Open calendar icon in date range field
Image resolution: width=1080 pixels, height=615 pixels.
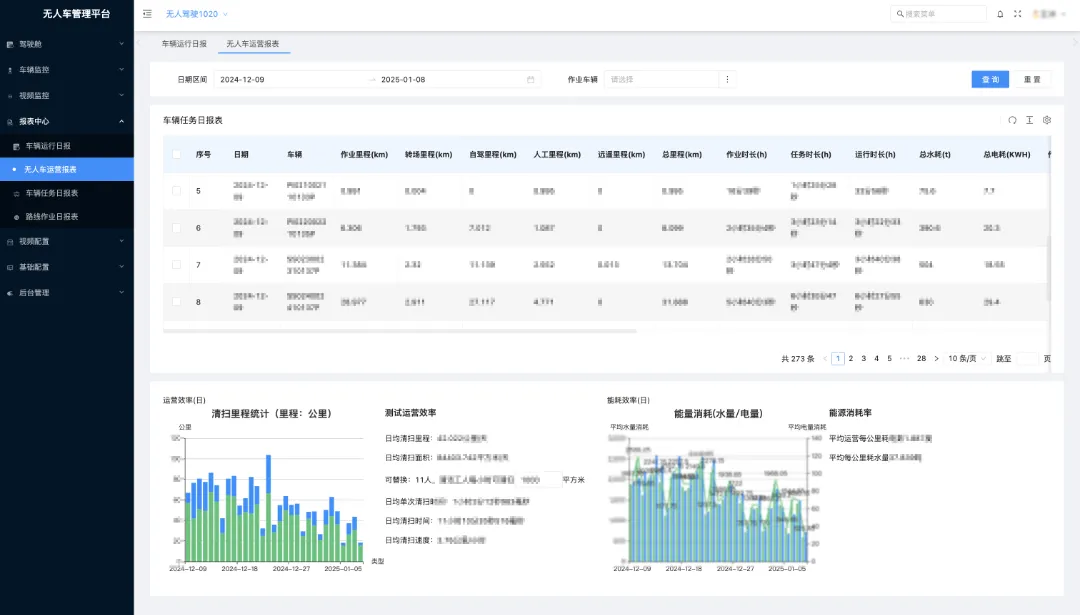click(531, 79)
